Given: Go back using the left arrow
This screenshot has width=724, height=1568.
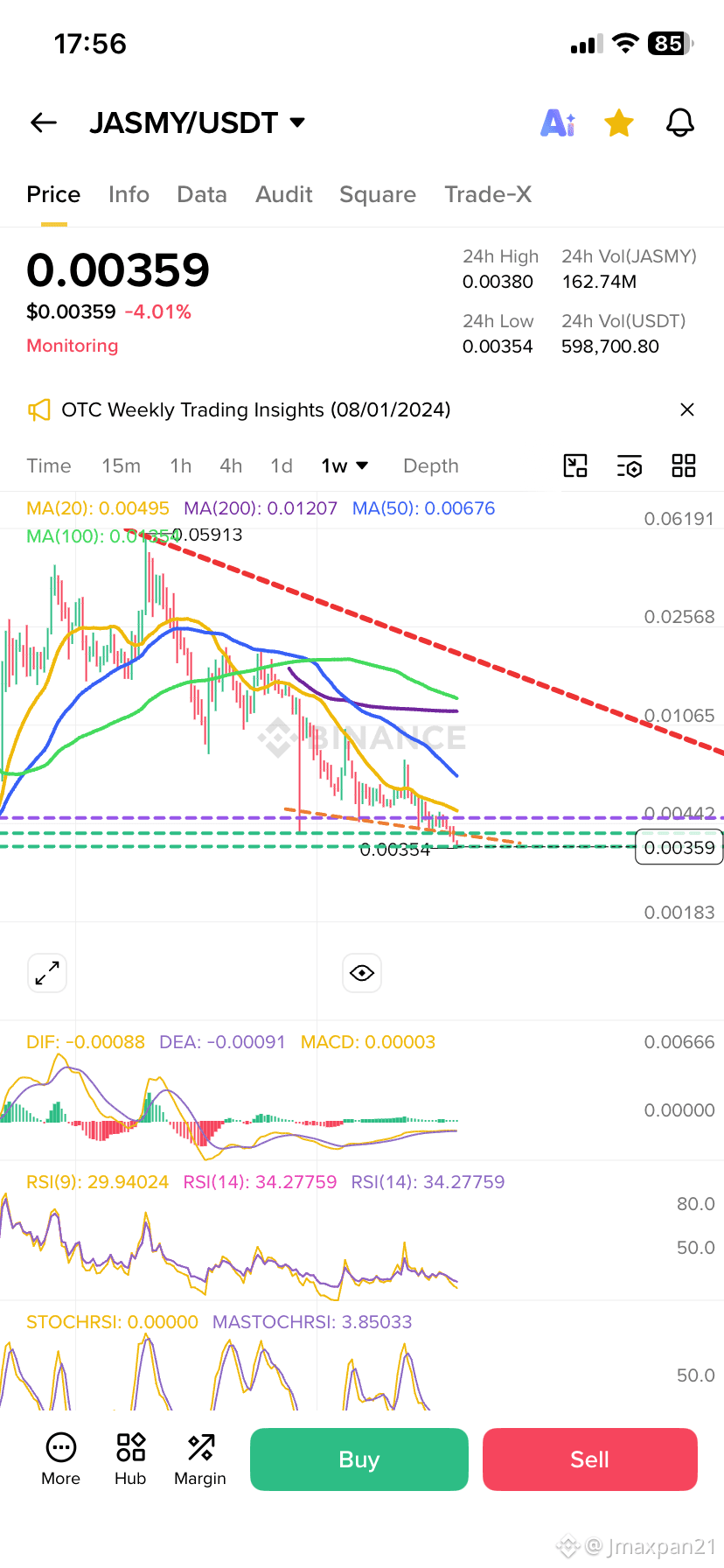Looking at the screenshot, I should 44,123.
